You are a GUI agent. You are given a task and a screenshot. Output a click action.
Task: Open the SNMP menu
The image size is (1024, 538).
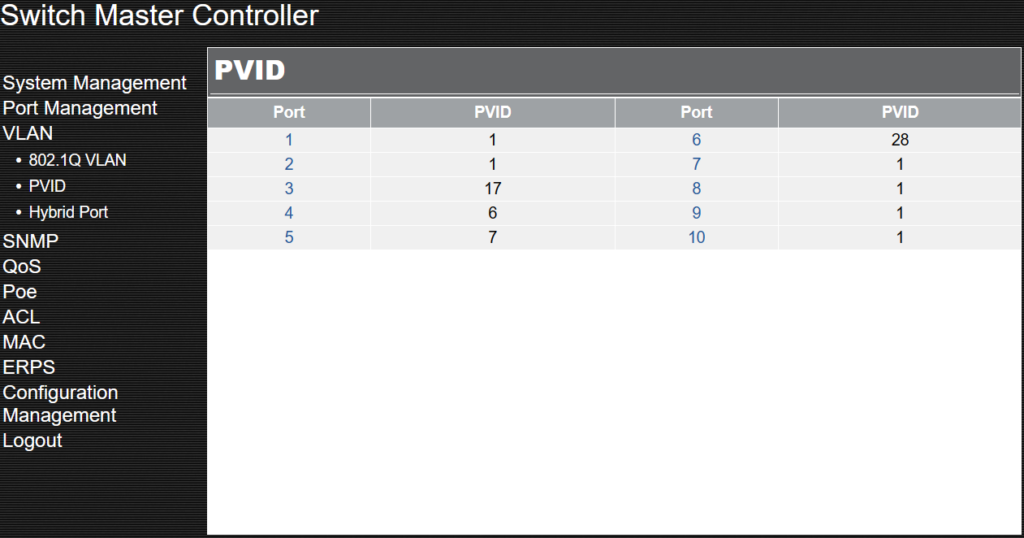(x=30, y=241)
